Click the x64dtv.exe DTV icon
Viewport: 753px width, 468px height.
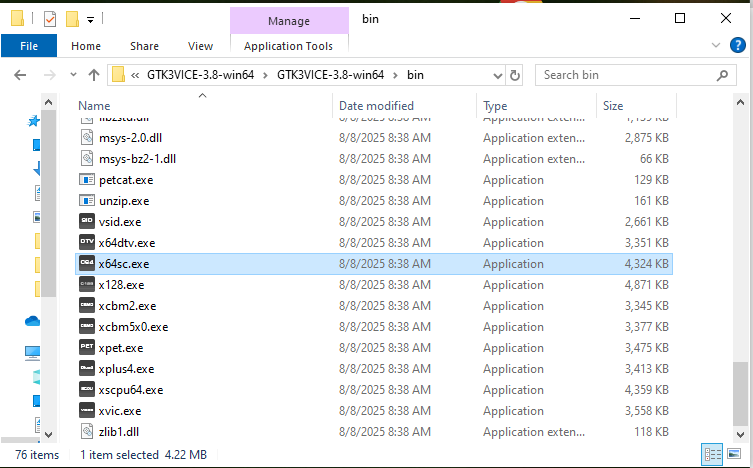click(x=87, y=242)
